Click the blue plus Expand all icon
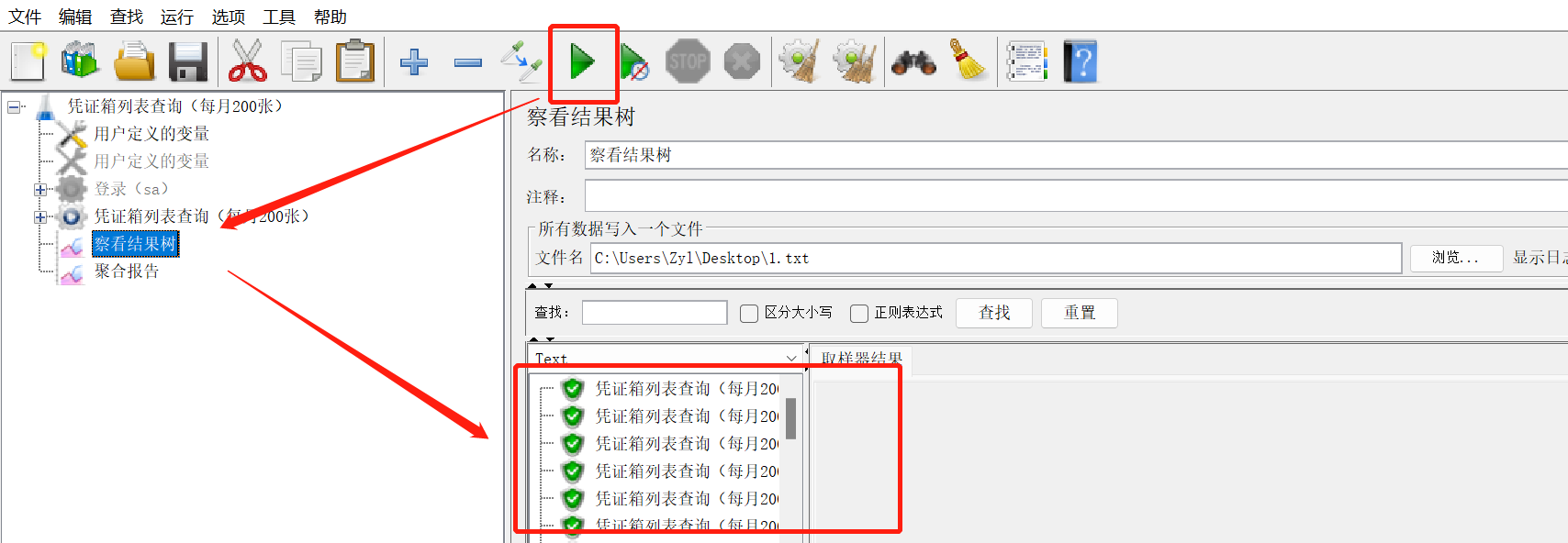The image size is (1568, 543). coord(414,62)
